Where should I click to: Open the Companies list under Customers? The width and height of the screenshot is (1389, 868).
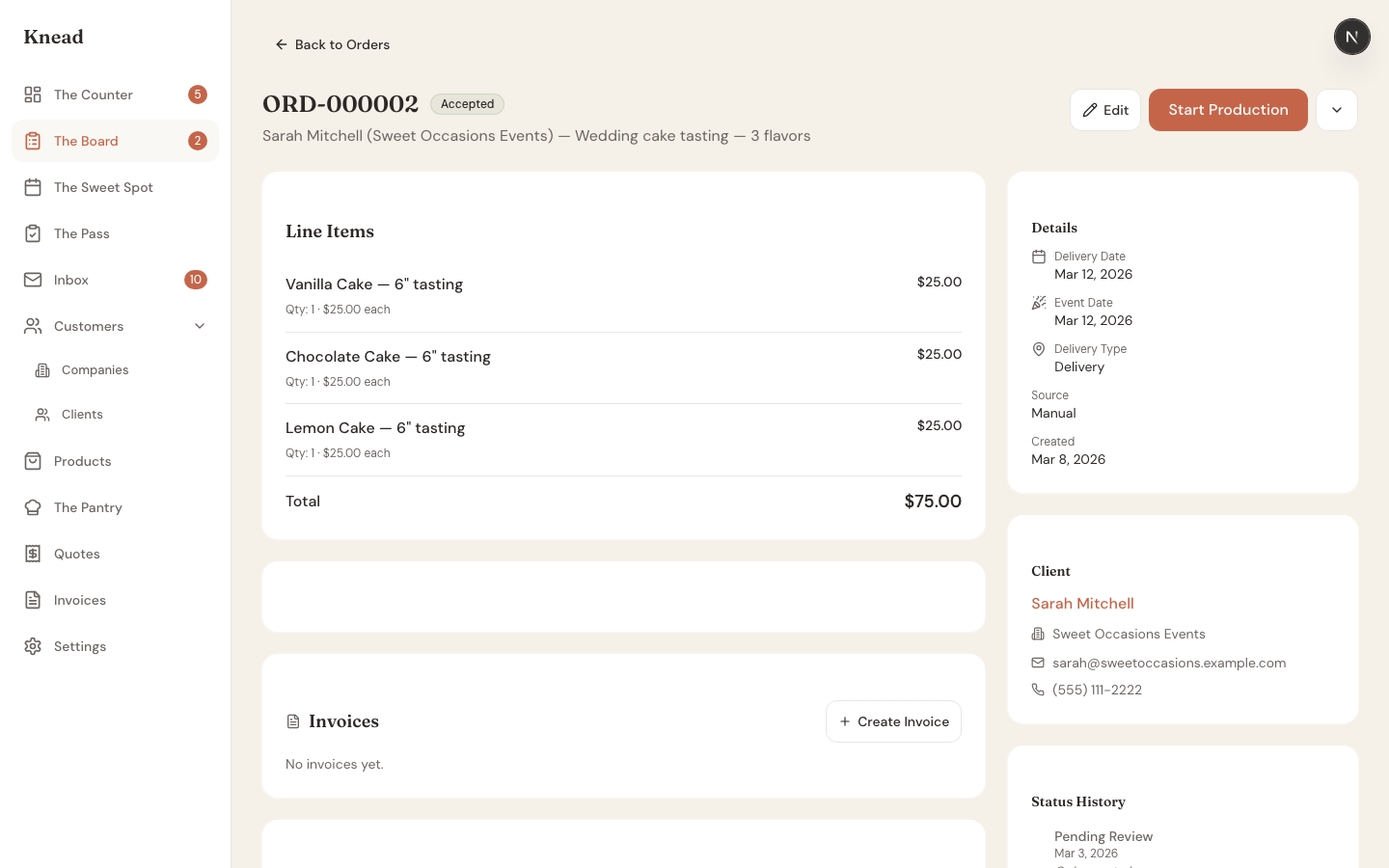[95, 369]
